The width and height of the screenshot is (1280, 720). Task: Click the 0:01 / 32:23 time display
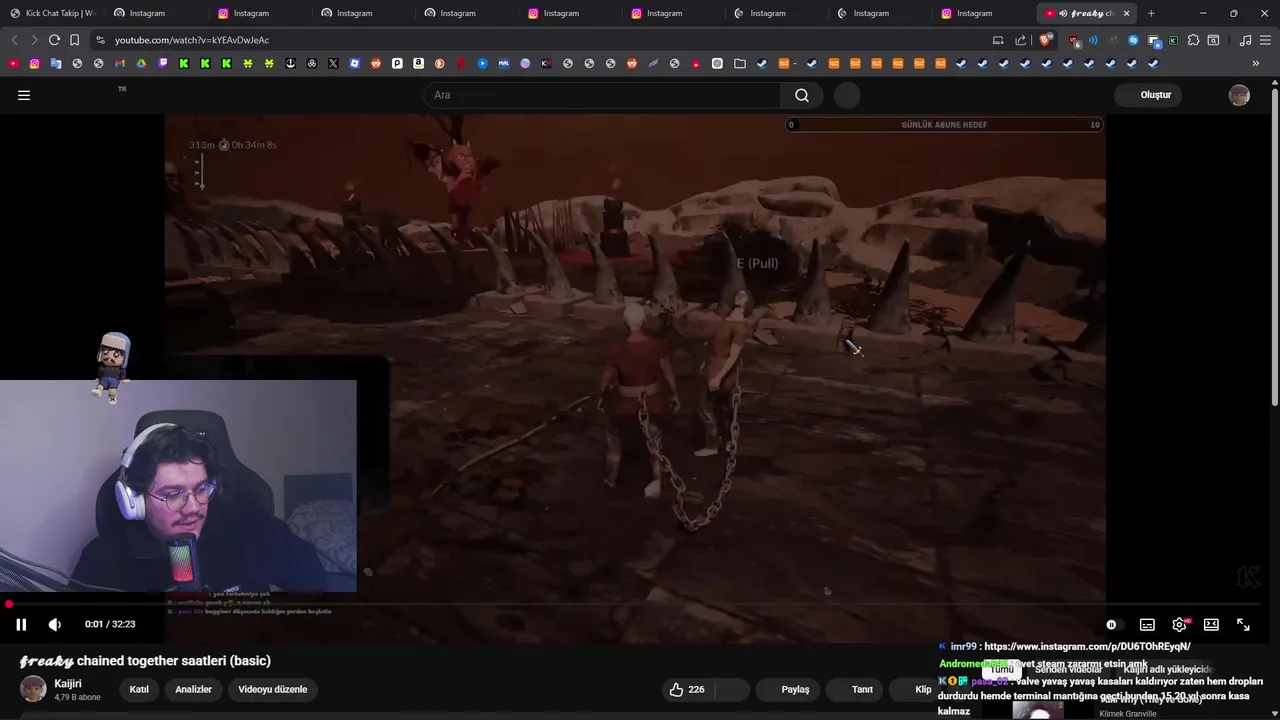(x=110, y=624)
